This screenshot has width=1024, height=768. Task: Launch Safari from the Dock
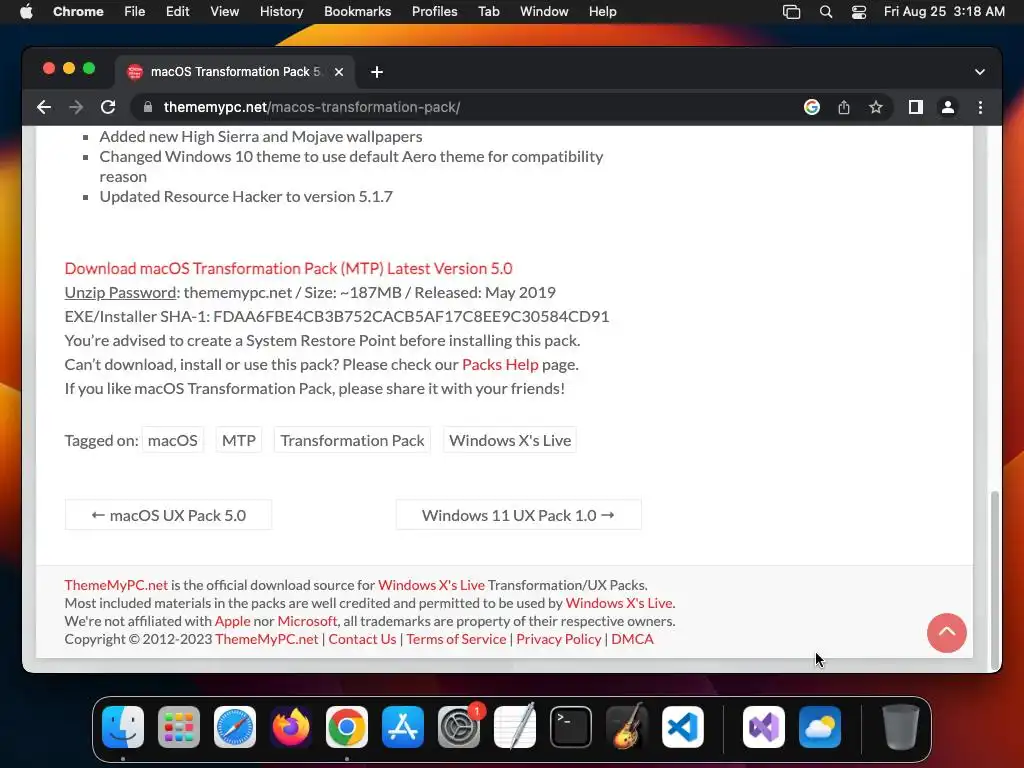coord(235,727)
